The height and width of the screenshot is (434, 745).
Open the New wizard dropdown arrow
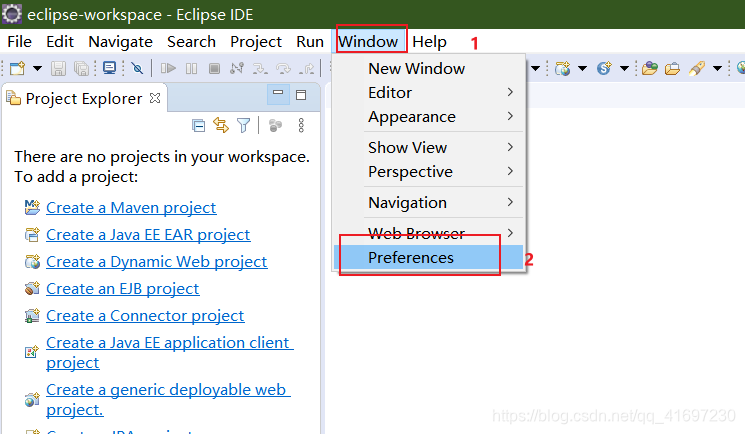[x=37, y=68]
